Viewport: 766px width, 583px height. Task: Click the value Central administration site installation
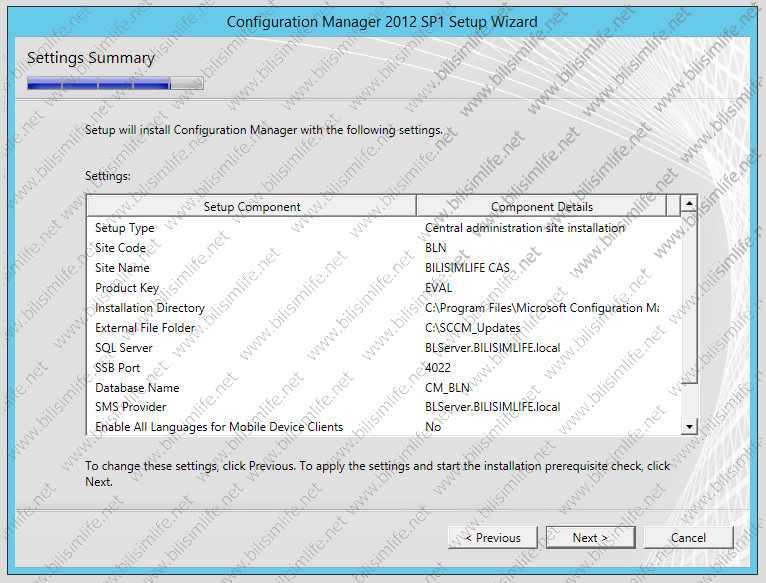(x=525, y=228)
